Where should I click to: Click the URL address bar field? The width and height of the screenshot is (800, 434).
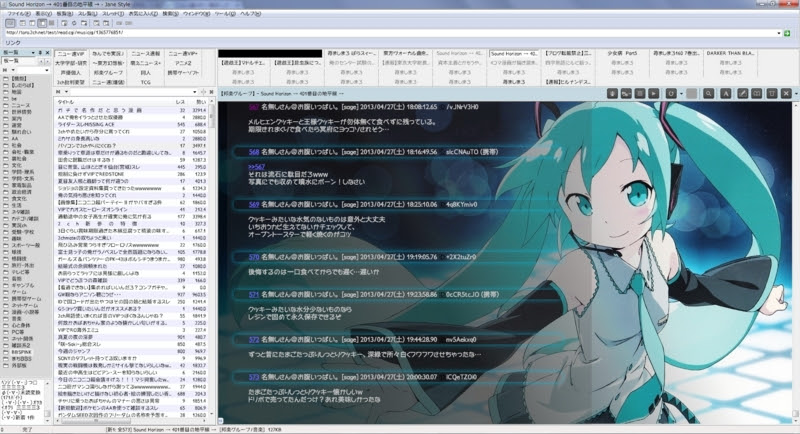pyautogui.click(x=390, y=33)
